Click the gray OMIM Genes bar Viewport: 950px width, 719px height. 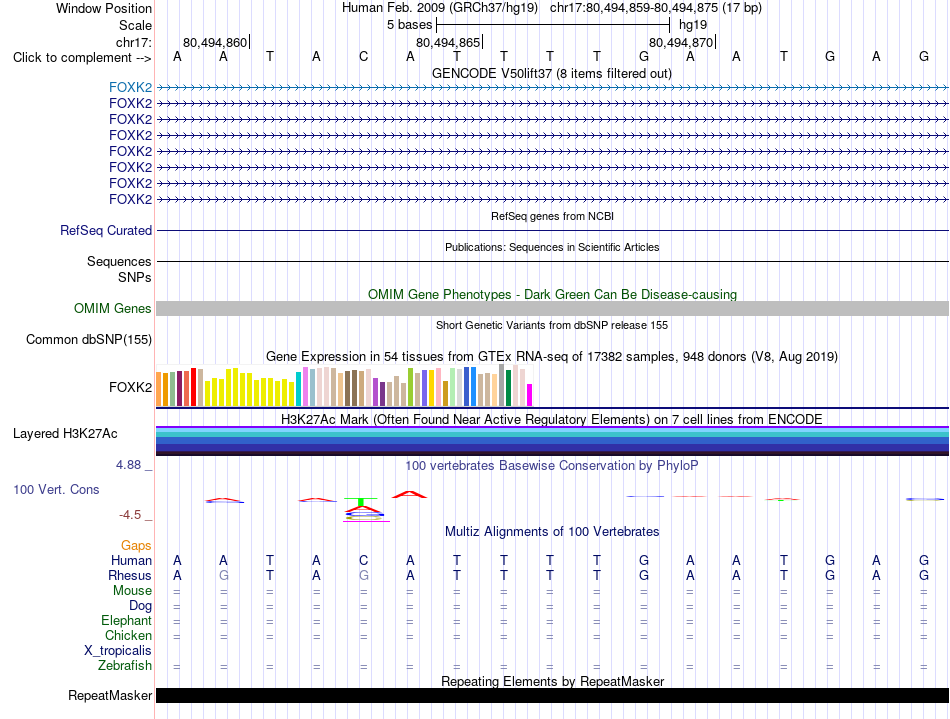click(552, 308)
